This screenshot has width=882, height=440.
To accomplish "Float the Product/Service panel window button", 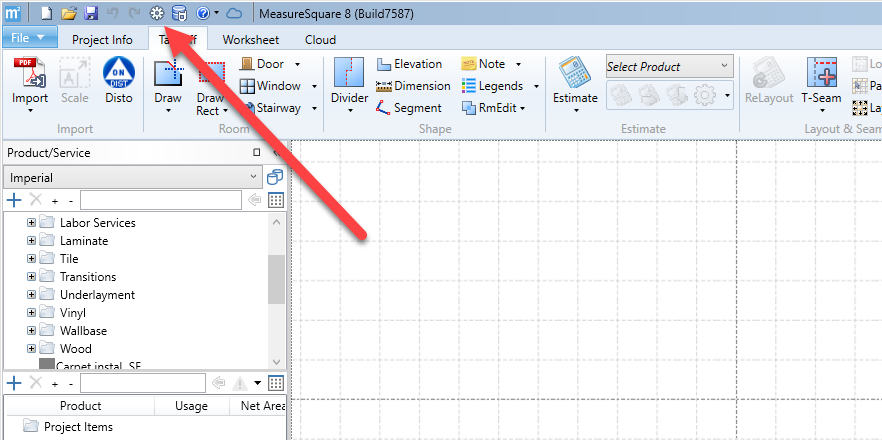I will coord(257,152).
